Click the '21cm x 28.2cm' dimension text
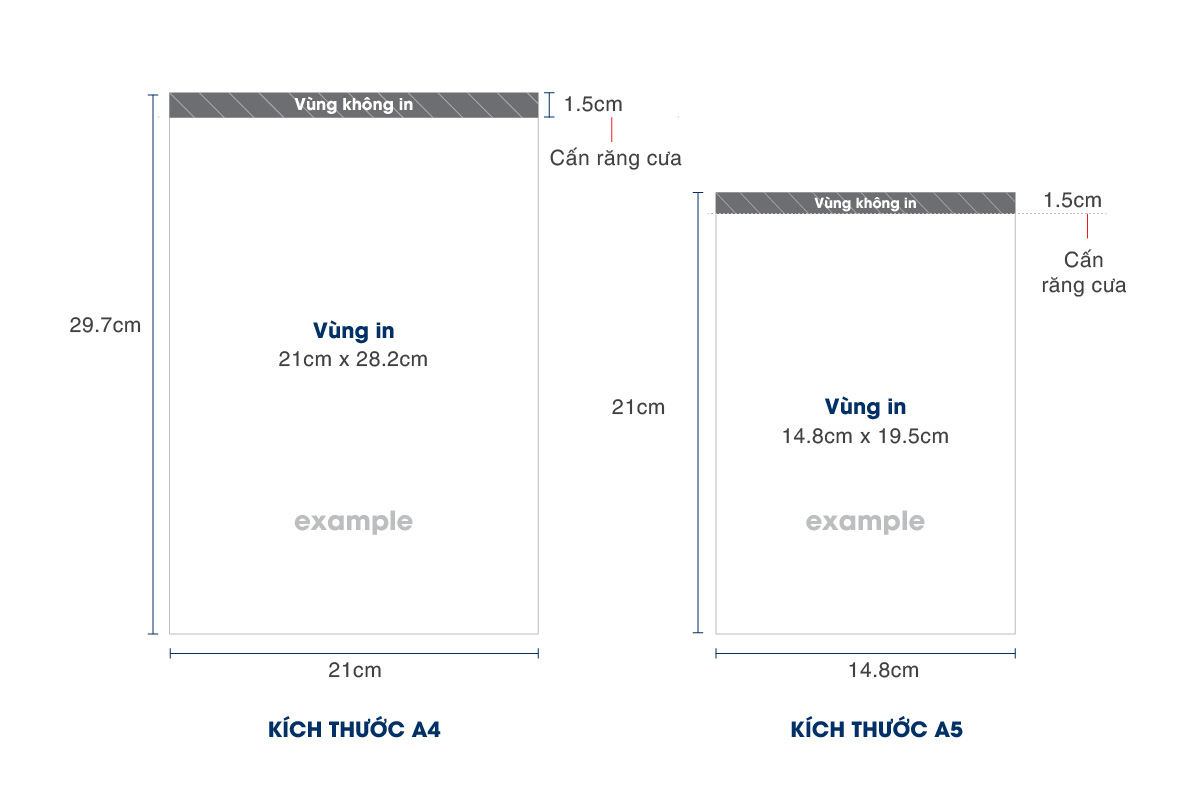The height and width of the screenshot is (801, 1201). [353, 359]
